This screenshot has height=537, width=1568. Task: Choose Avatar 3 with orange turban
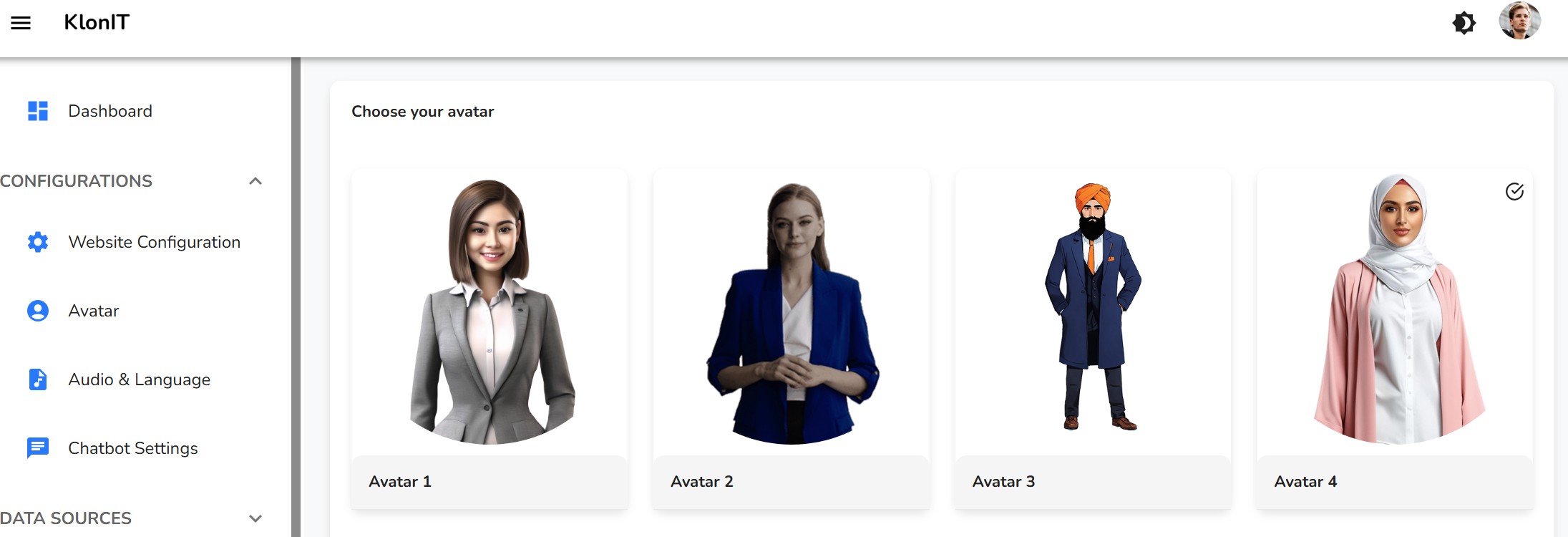(x=1093, y=339)
